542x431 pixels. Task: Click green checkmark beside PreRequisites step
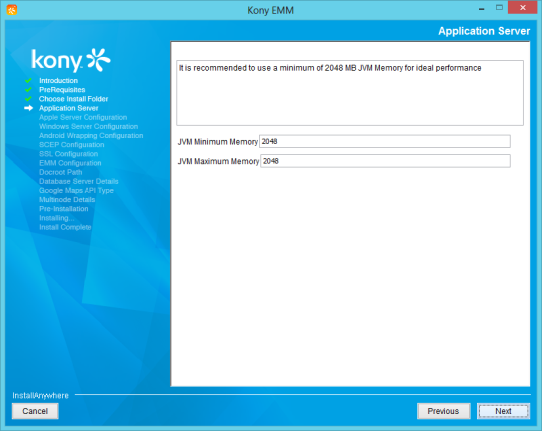[x=28, y=90]
